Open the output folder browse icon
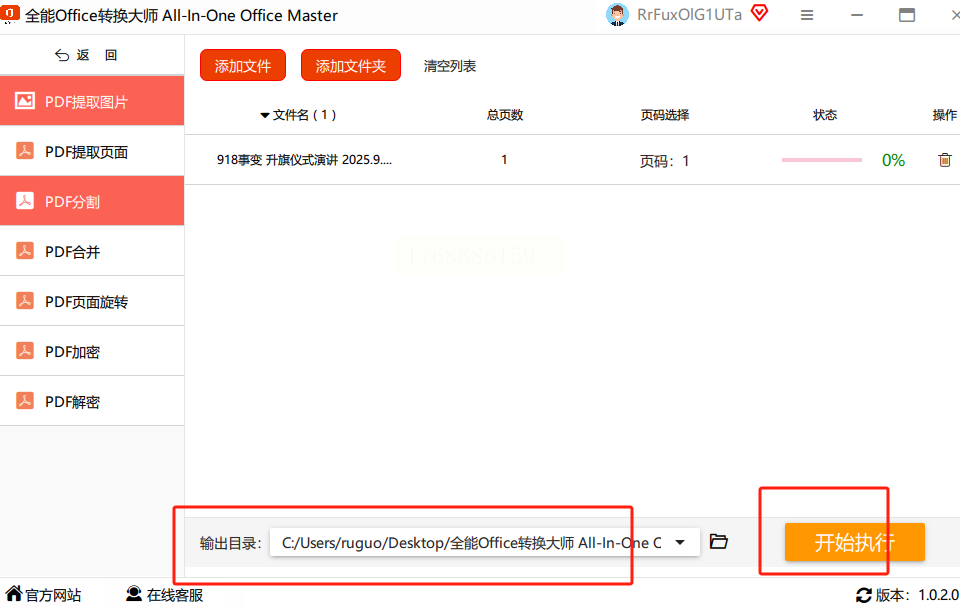This screenshot has height=616, width=960. click(x=718, y=541)
